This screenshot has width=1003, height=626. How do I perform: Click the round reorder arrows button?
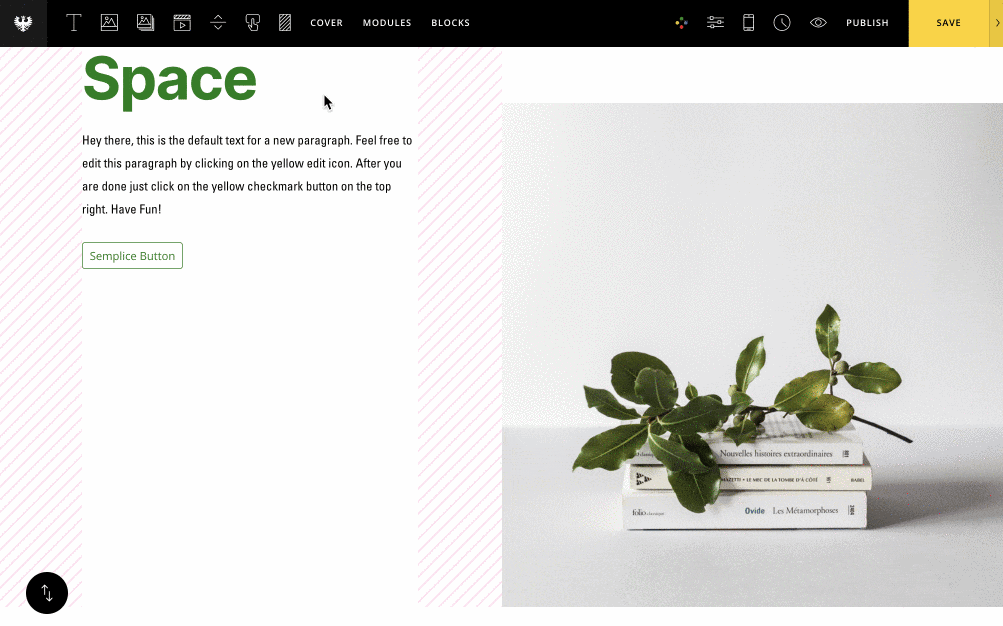coord(47,593)
